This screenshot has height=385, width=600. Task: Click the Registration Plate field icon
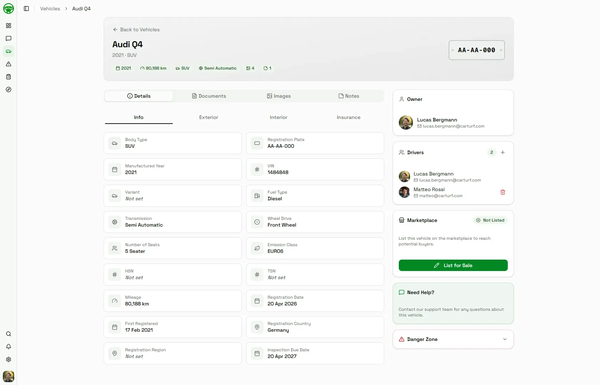tap(257, 143)
